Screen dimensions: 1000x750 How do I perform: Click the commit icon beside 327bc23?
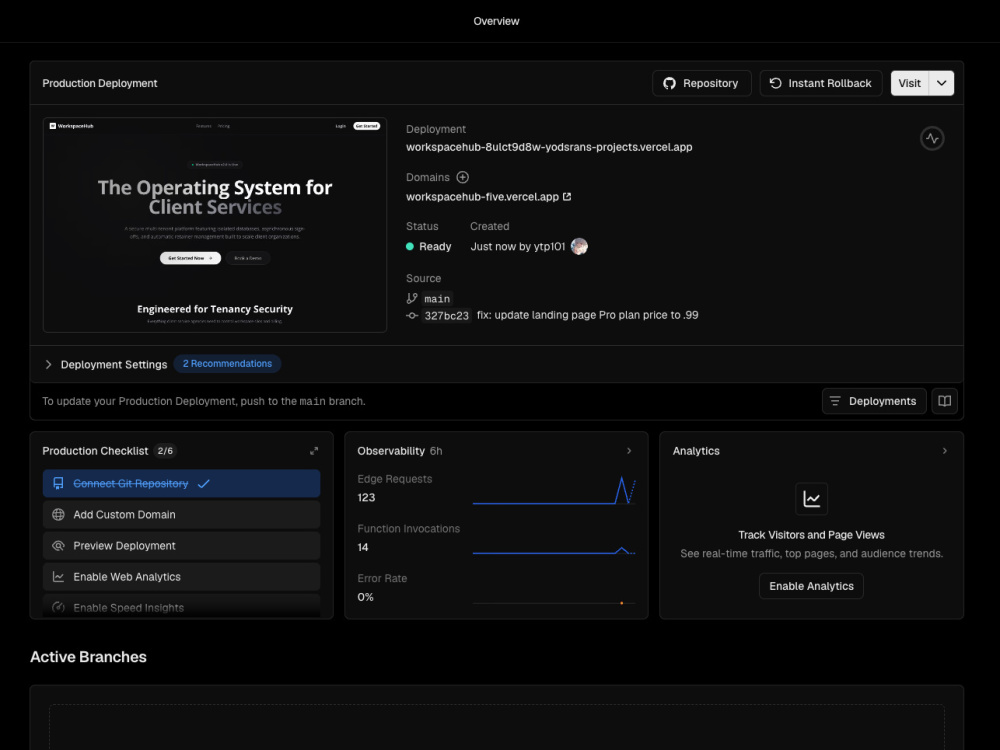coord(412,316)
